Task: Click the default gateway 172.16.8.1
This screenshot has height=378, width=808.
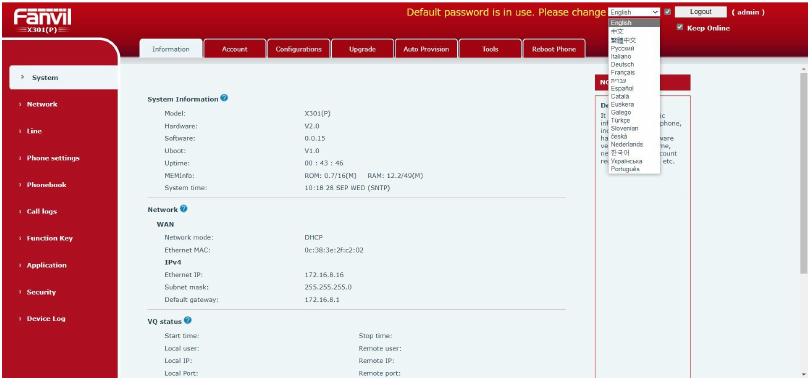Action: [322, 299]
